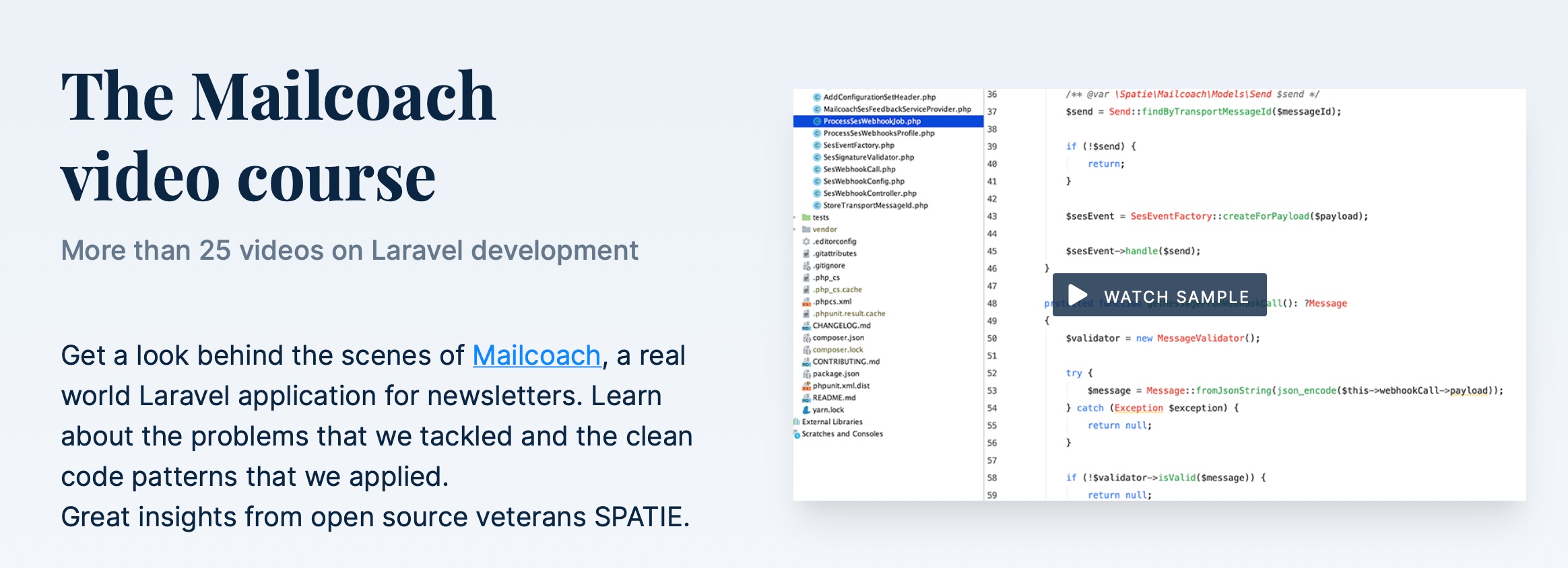Click the folder icon beside tests
Viewport: 1568px width, 568px height.
tap(806, 217)
